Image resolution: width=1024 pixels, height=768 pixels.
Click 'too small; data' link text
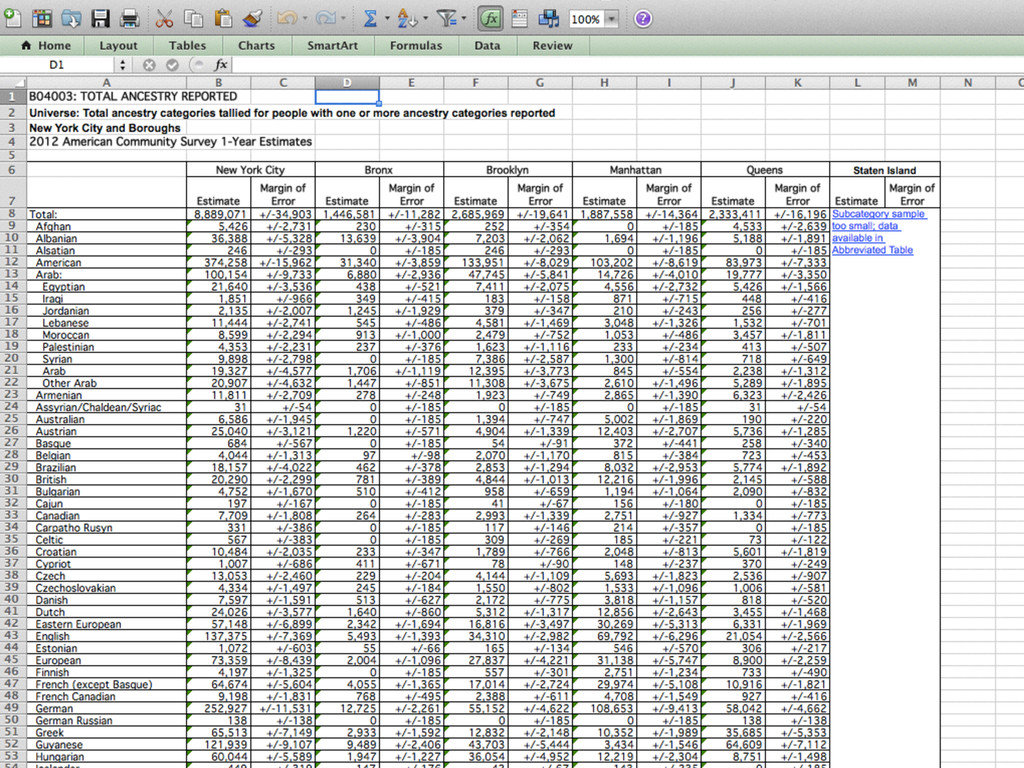tap(865, 226)
